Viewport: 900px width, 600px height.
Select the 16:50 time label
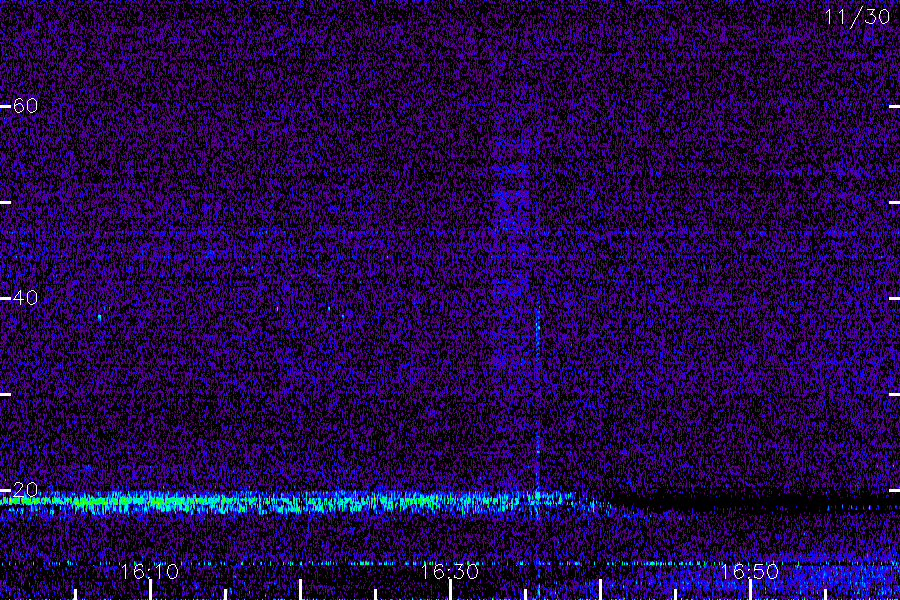750,571
